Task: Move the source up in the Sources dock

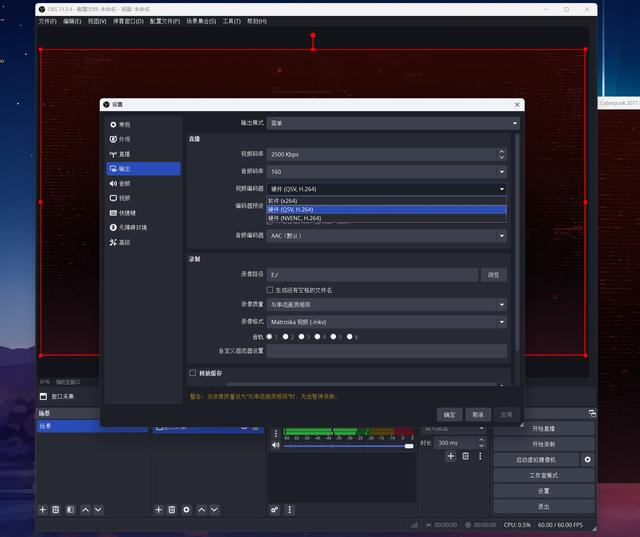Action: tap(202, 510)
